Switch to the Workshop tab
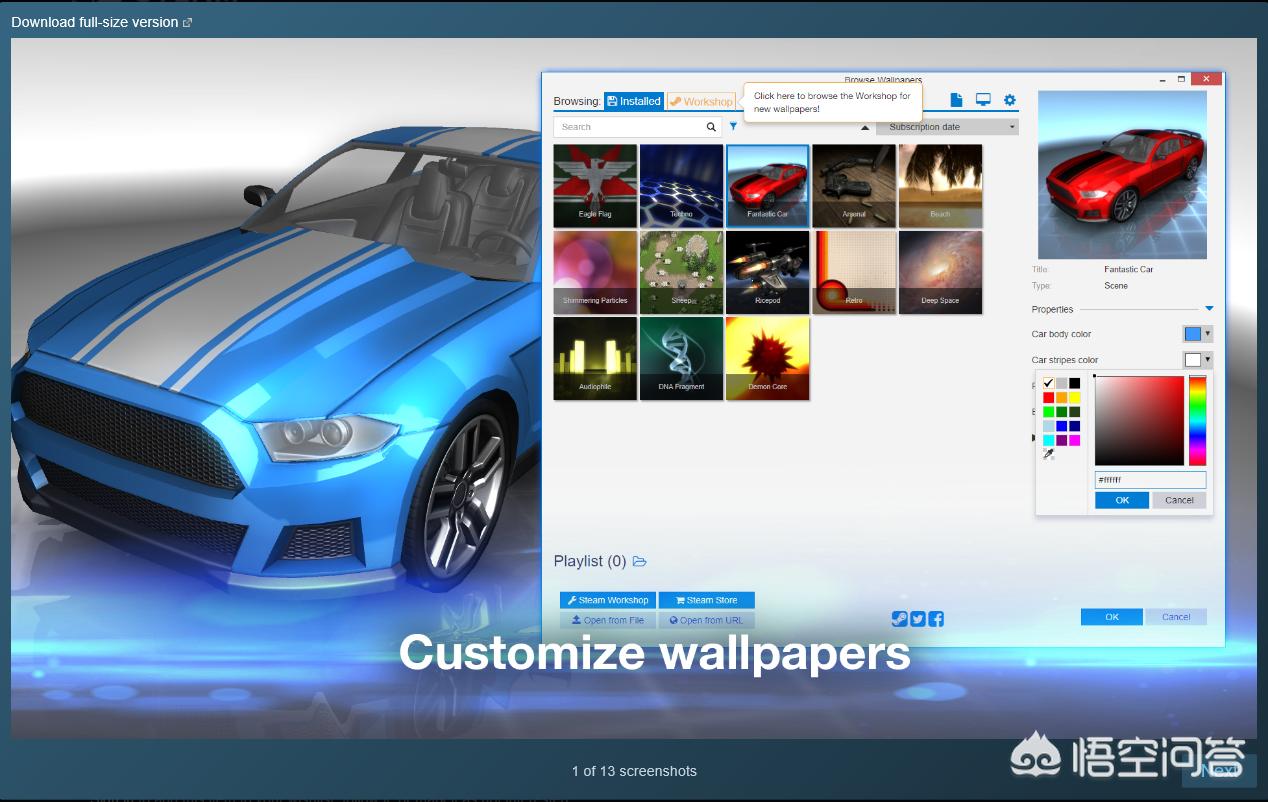This screenshot has width=1268, height=802. [701, 101]
